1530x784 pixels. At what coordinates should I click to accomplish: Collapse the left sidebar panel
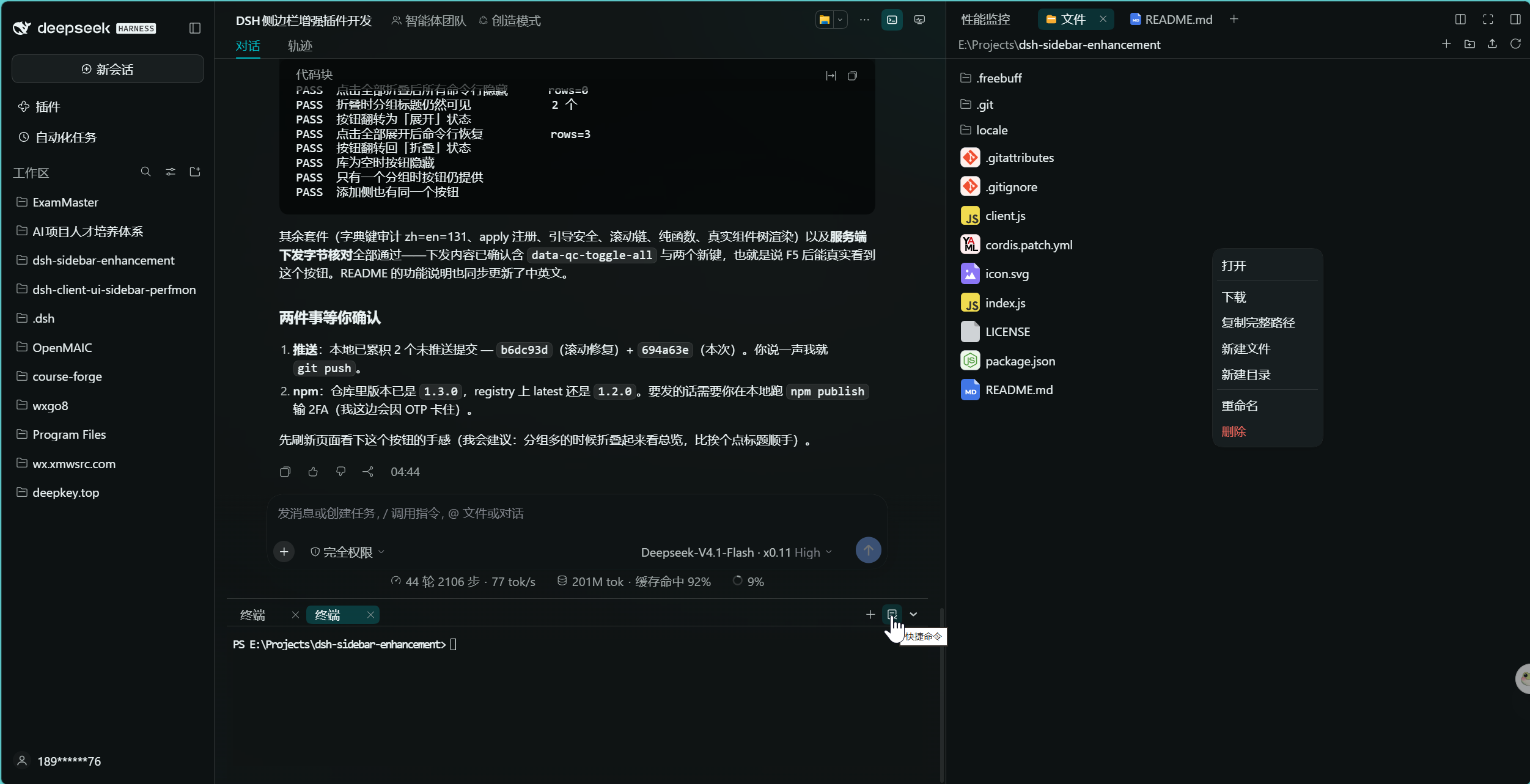coord(195,28)
